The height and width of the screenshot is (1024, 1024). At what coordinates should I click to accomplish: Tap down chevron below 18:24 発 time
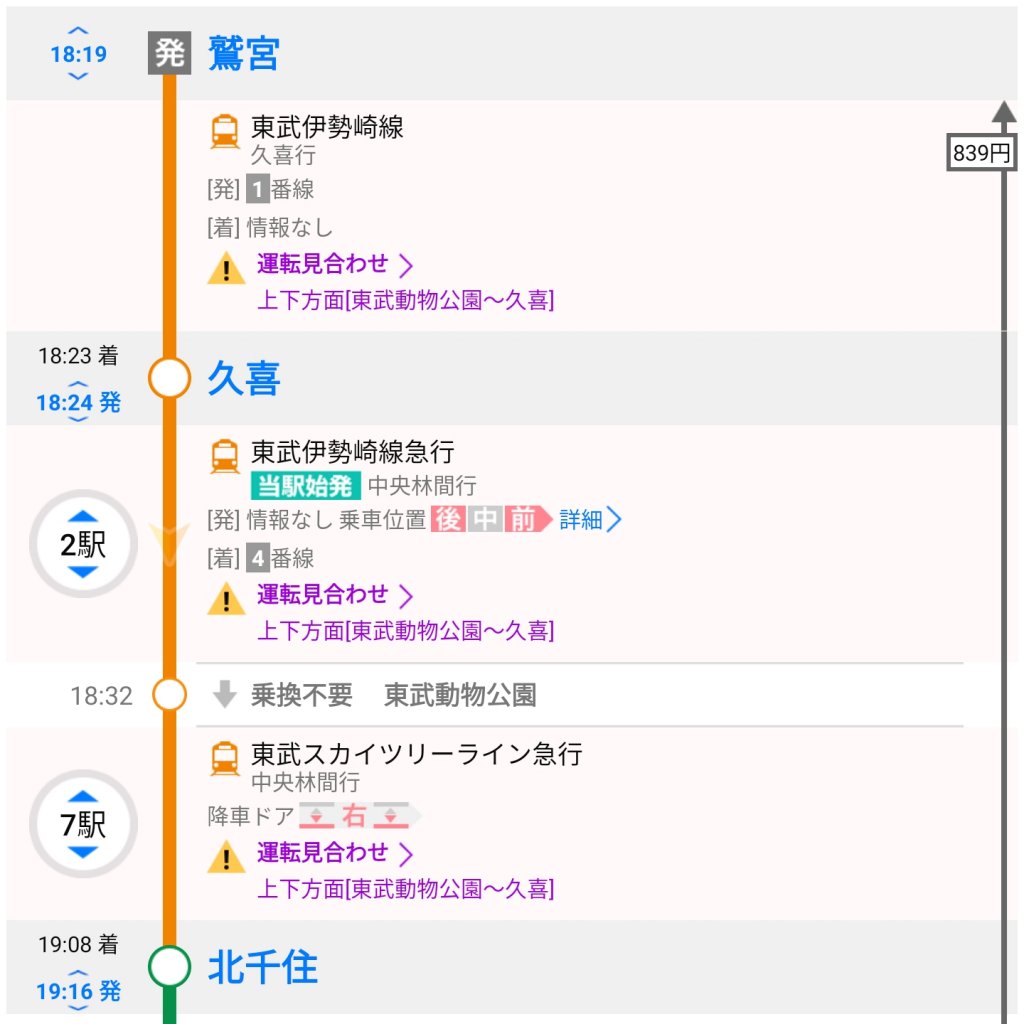pyautogui.click(x=78, y=419)
